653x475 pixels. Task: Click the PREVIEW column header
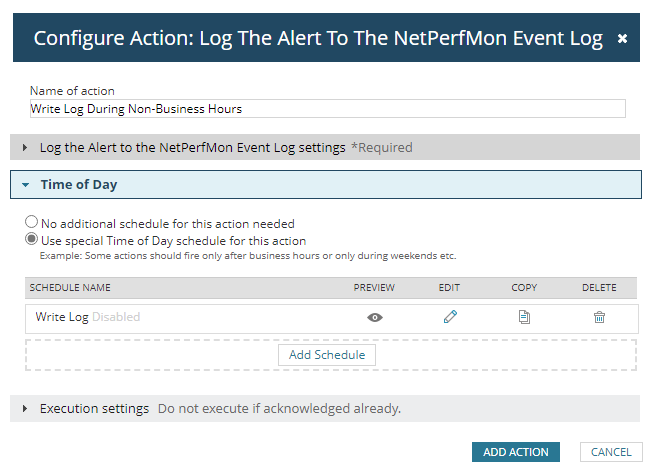click(x=374, y=288)
